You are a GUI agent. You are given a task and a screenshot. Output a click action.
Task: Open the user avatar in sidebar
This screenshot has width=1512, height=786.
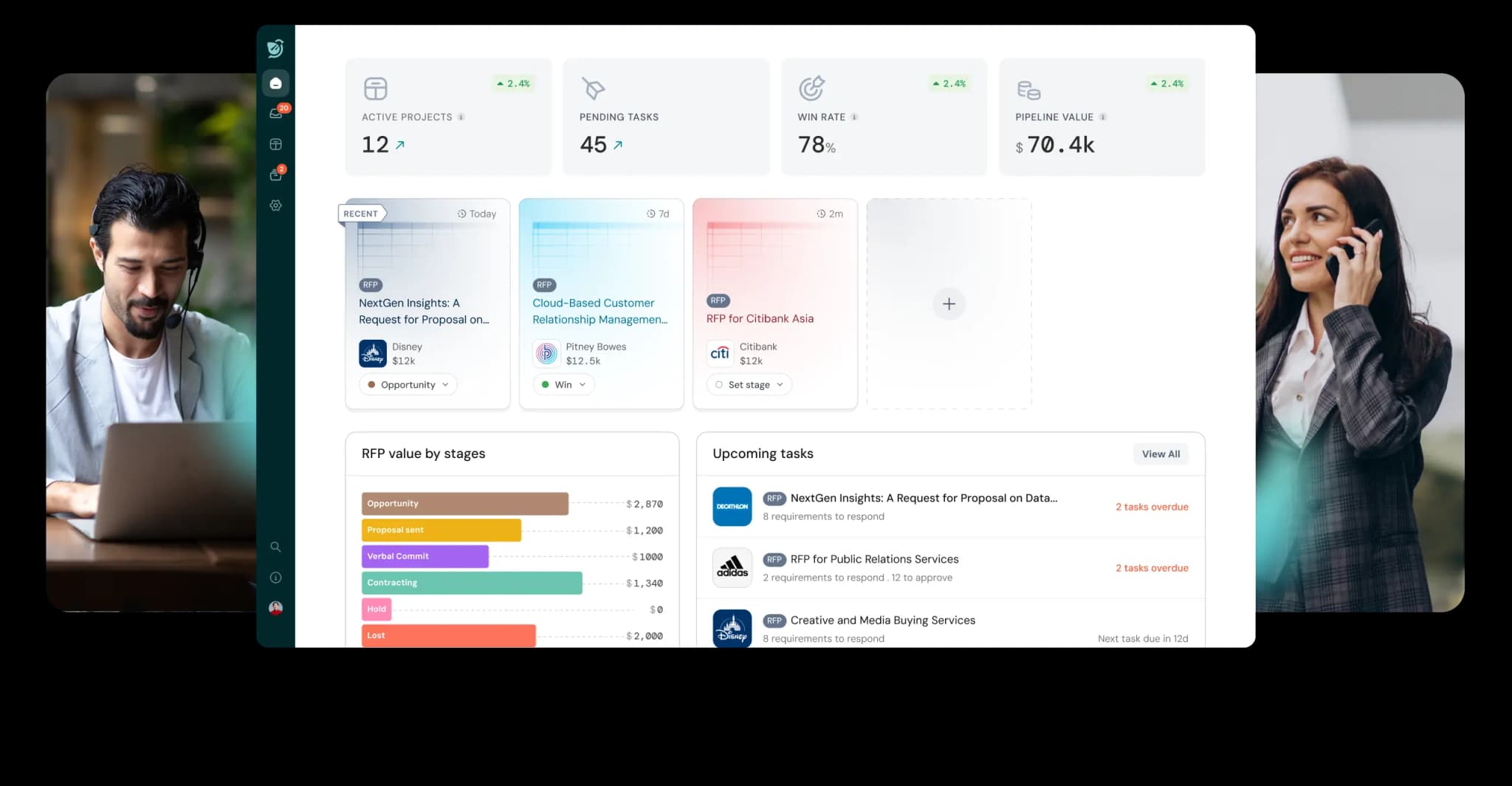[x=275, y=608]
